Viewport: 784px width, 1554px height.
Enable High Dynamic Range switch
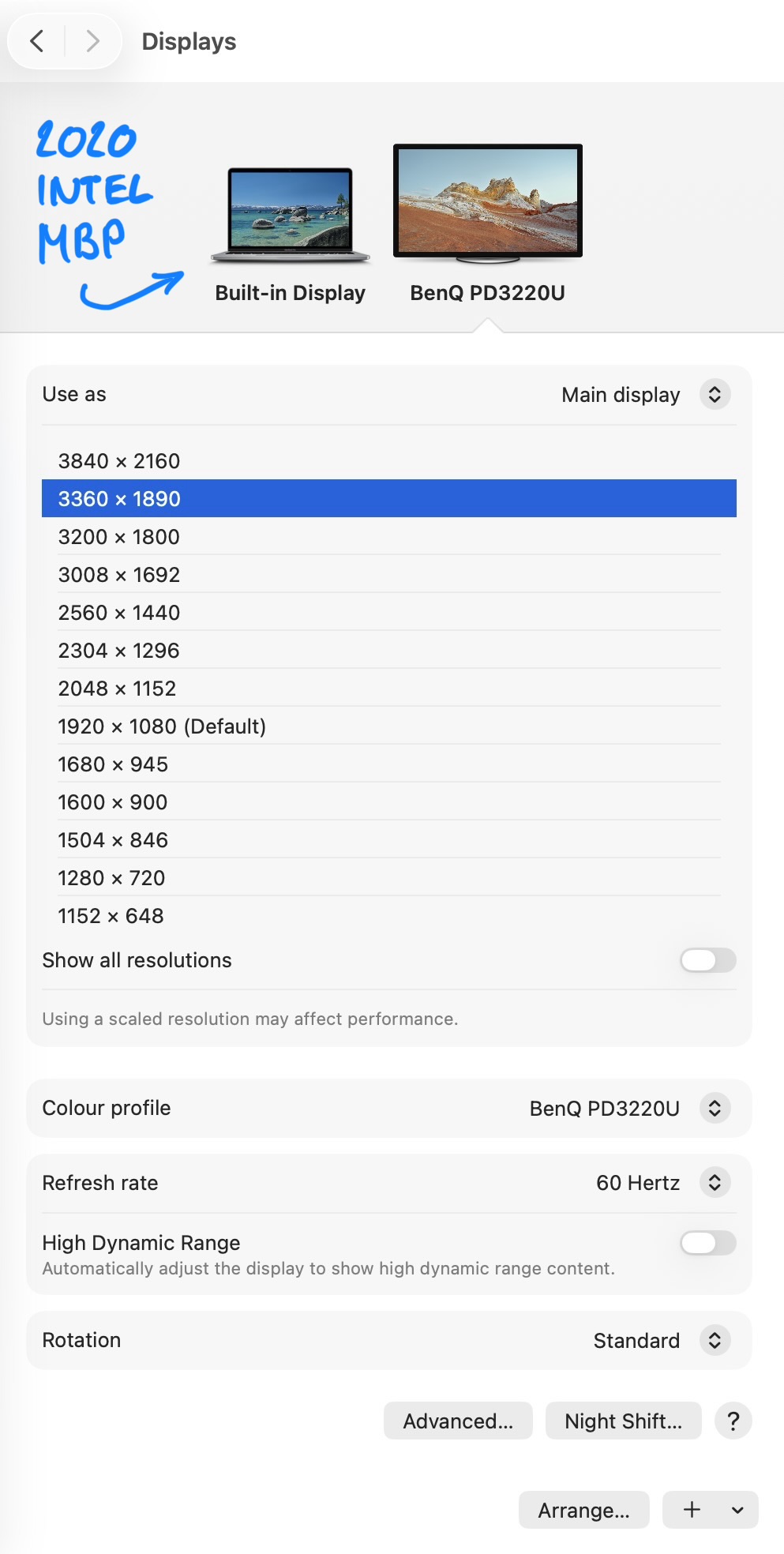[x=707, y=1243]
